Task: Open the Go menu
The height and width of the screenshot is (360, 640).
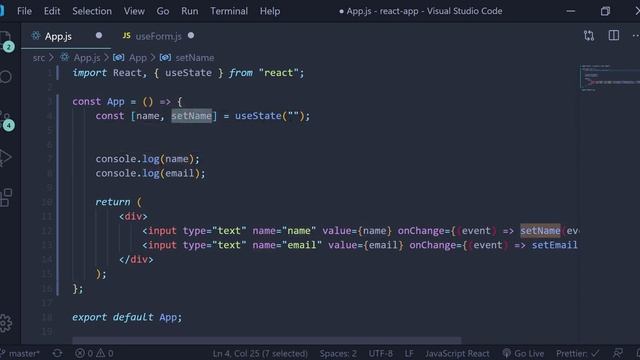Action: [162, 11]
